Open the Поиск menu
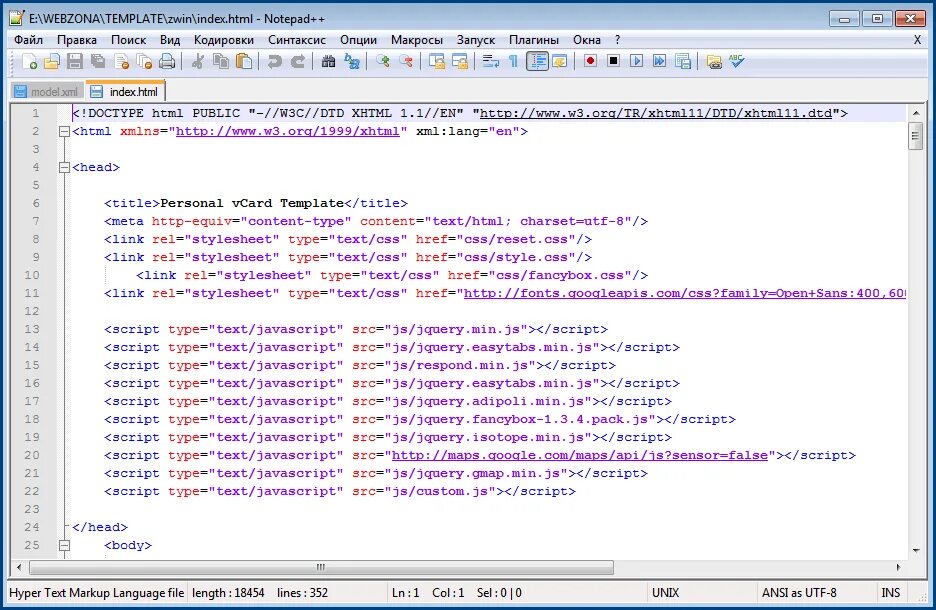Image resolution: width=936 pixels, height=610 pixels. pyautogui.click(x=128, y=40)
